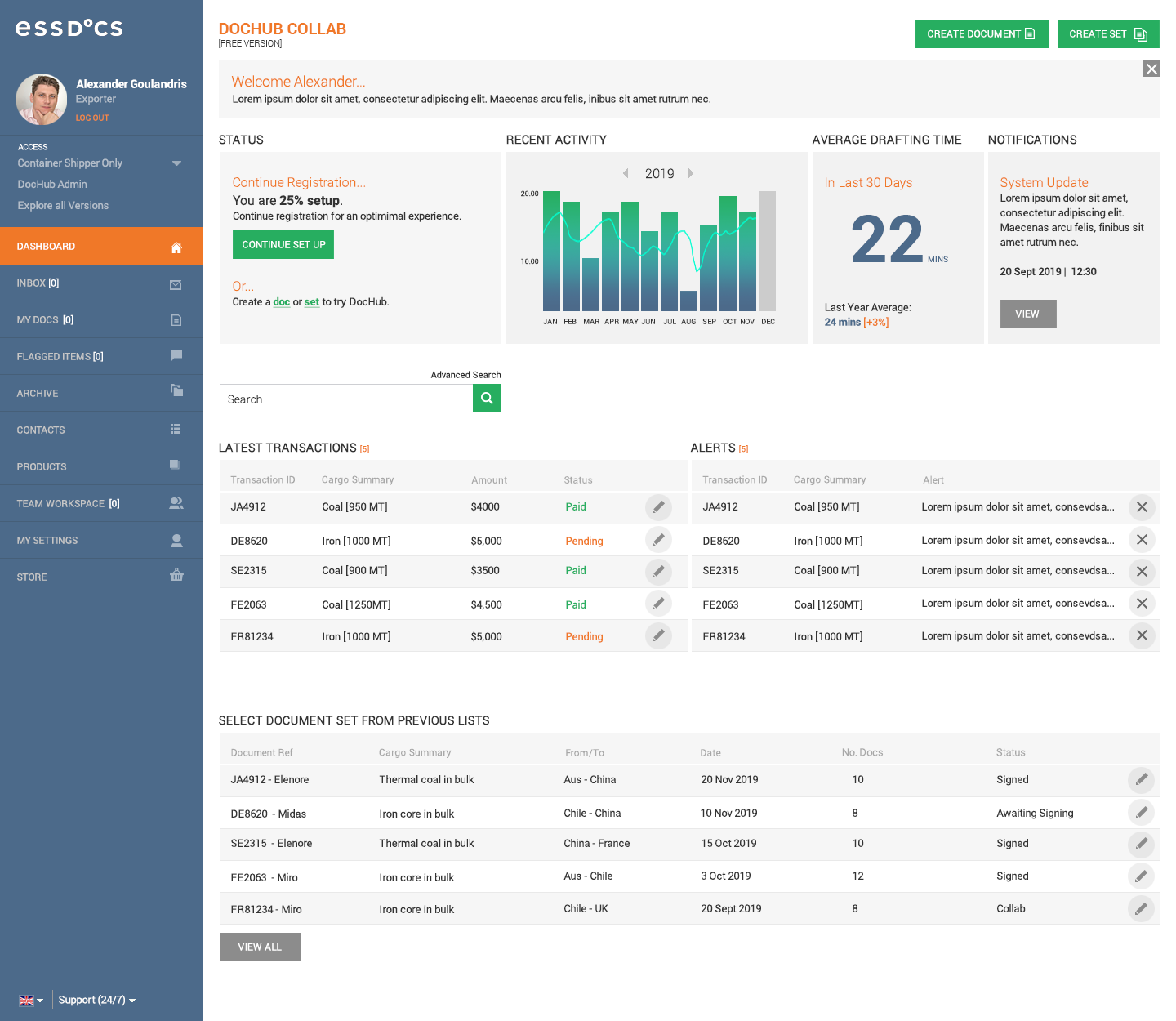Open the Advanced Search link
Image resolution: width=1176 pixels, height=1021 pixels.
[x=465, y=375]
